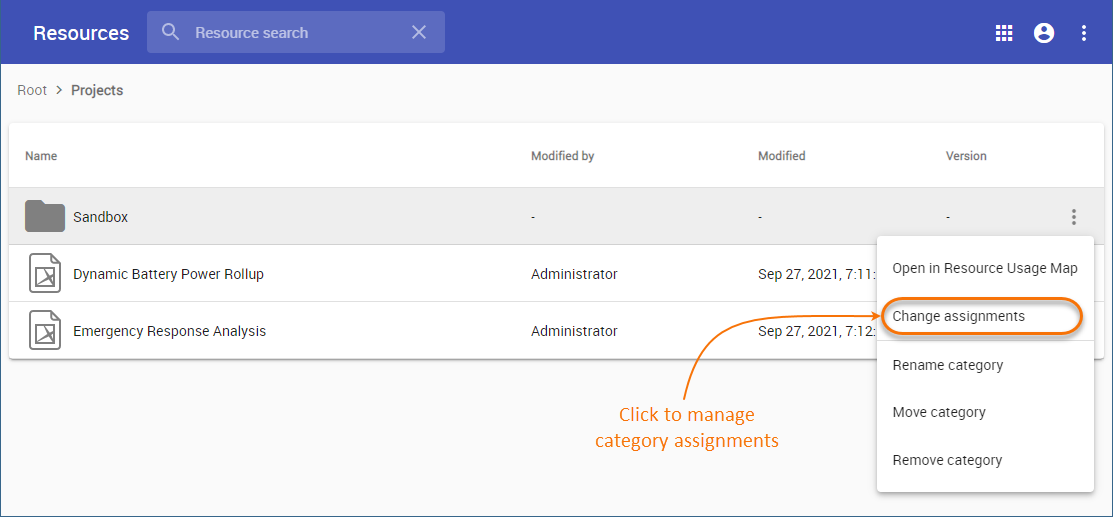Click the Projects breadcrumb item
This screenshot has height=517, width=1113.
click(x=97, y=90)
